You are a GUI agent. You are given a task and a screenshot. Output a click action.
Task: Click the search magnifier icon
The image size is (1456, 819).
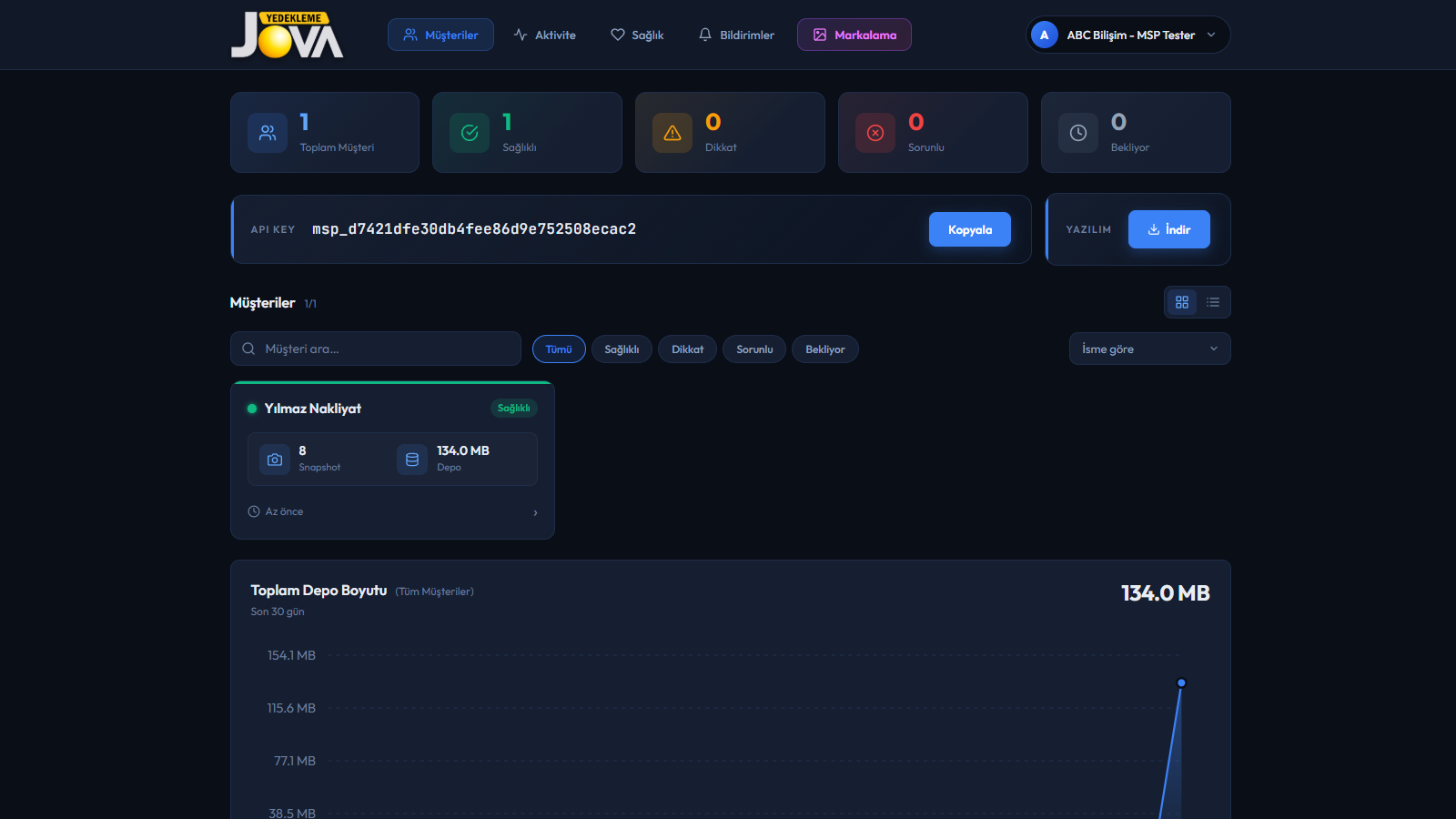point(248,349)
